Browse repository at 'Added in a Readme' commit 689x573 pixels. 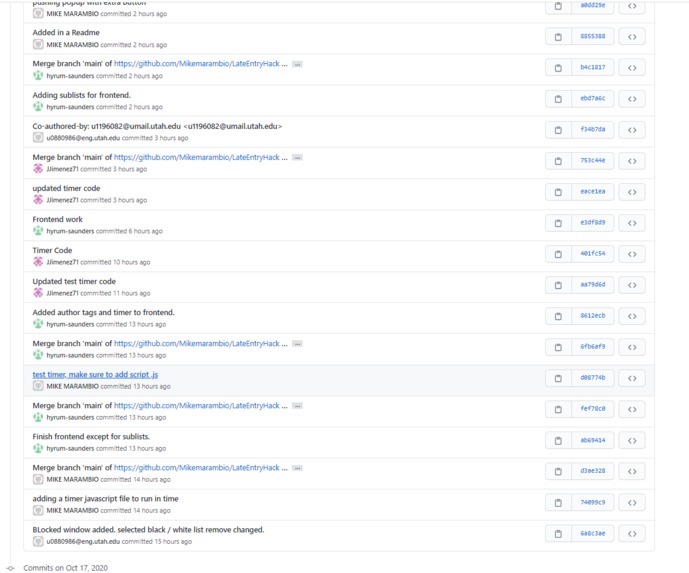[632, 37]
